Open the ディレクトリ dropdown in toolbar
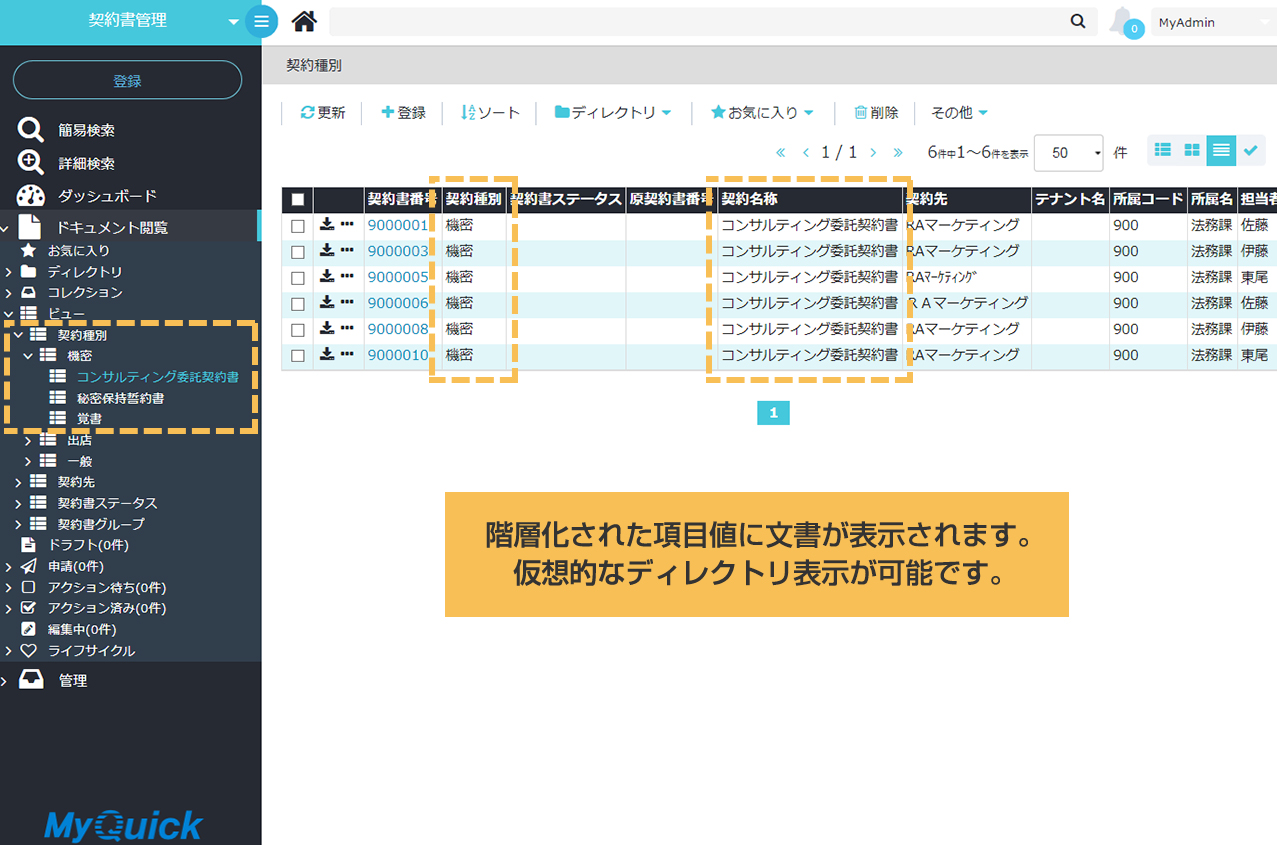 (613, 113)
